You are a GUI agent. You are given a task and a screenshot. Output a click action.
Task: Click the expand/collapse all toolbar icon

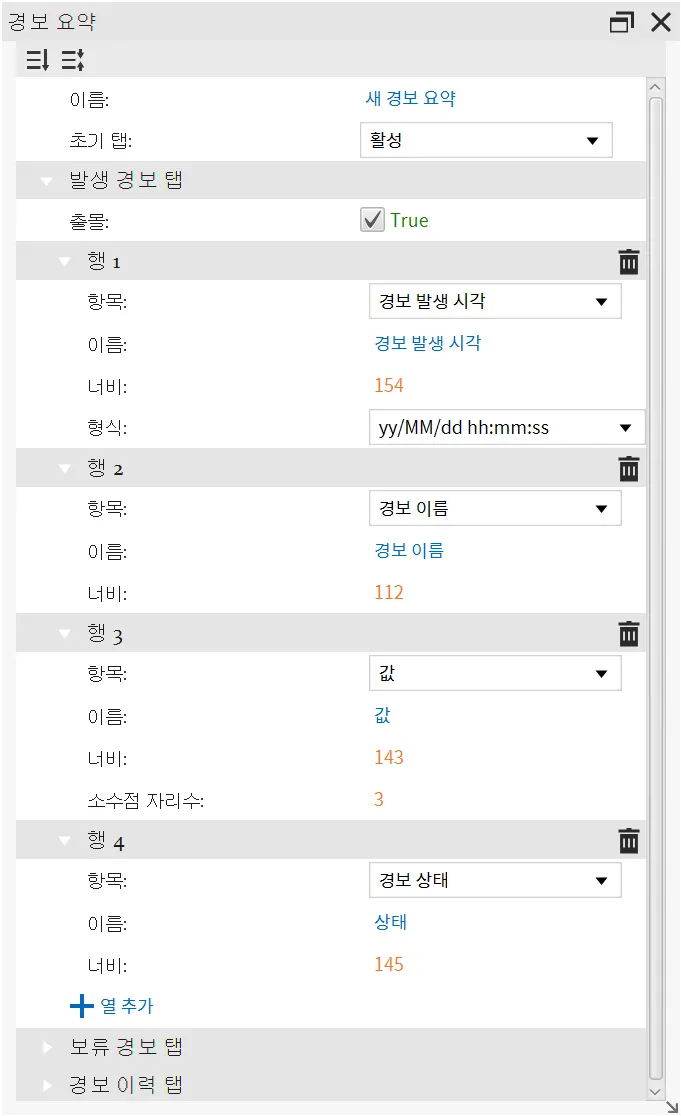73,60
